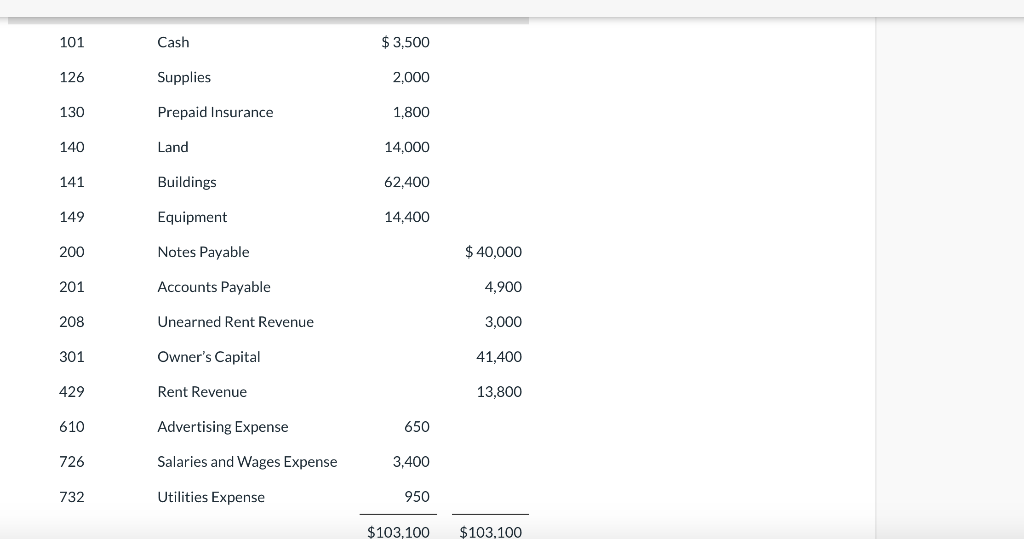The image size is (1024, 539).
Task: Click the Cash debit amount $3,500
Action: pyautogui.click(x=406, y=42)
